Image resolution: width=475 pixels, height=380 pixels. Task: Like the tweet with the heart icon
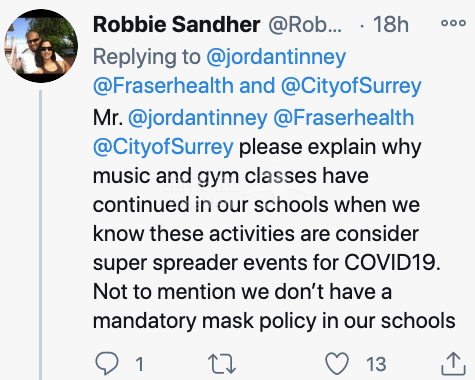[x=337, y=363]
